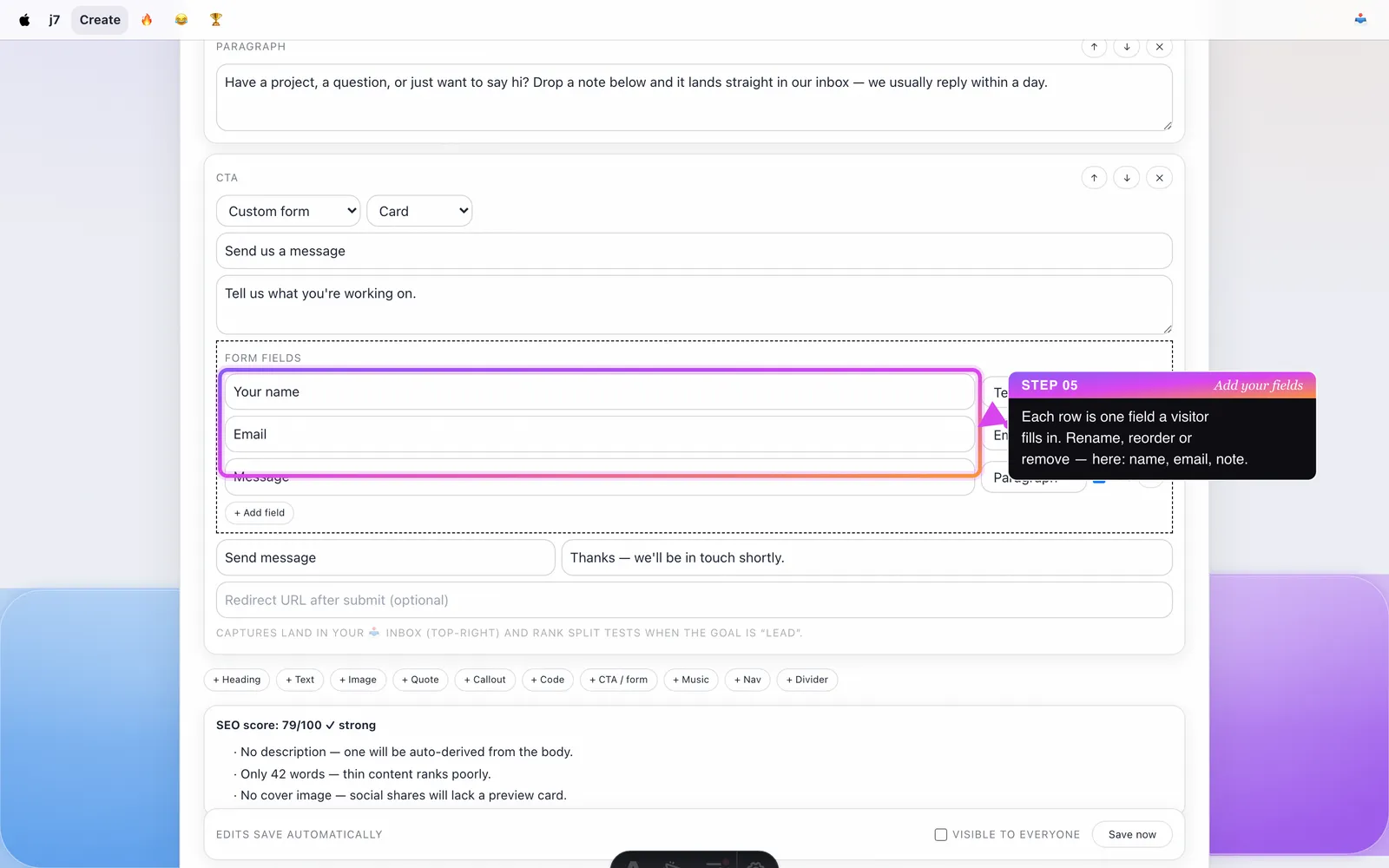1389x868 pixels.
Task: Add a Callout block
Action: tap(485, 680)
